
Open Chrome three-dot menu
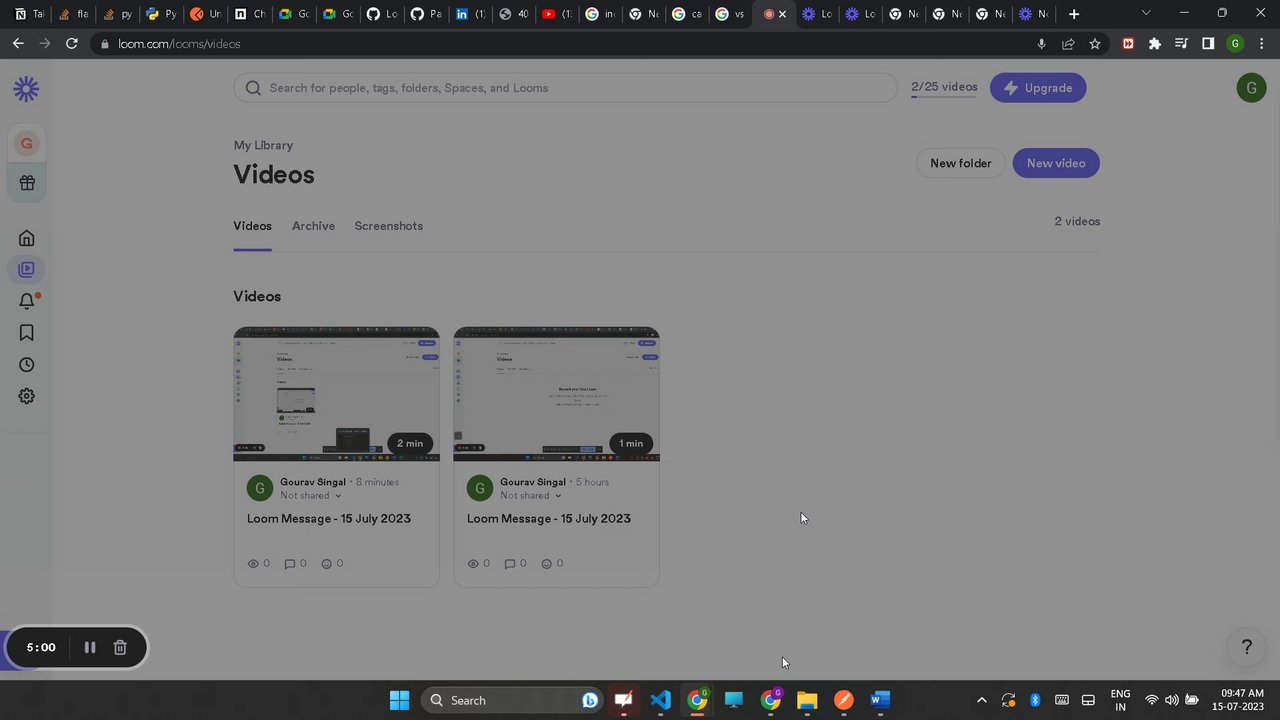point(1262,44)
